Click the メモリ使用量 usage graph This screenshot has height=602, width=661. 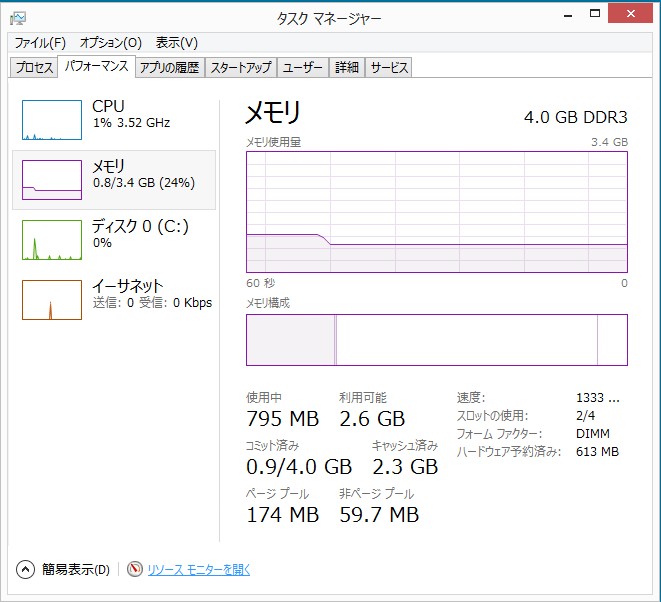[437, 212]
